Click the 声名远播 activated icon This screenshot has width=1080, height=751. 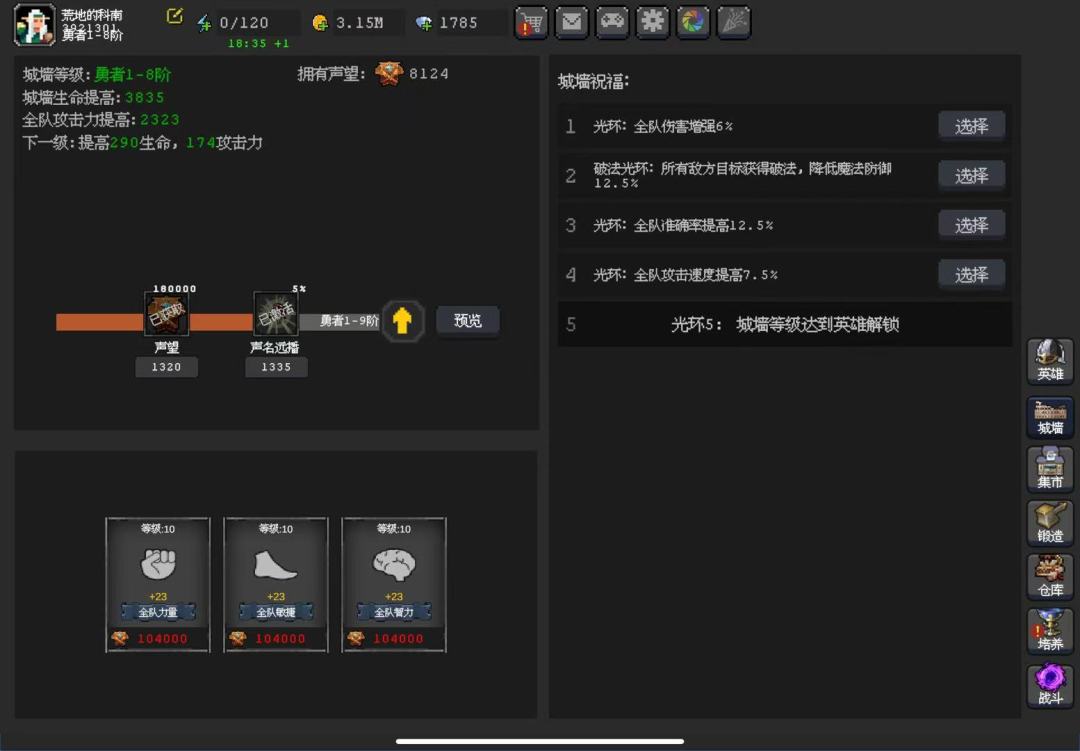(x=276, y=314)
